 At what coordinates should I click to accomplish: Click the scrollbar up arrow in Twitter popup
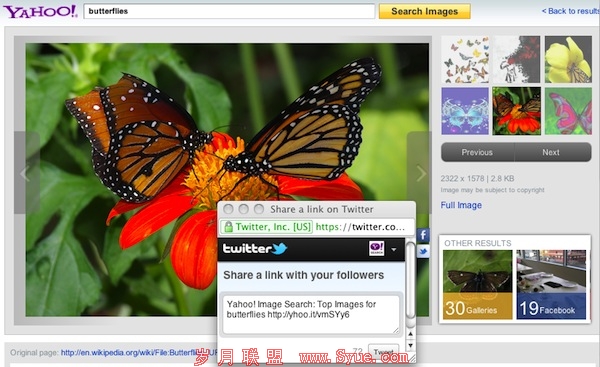click(x=411, y=334)
